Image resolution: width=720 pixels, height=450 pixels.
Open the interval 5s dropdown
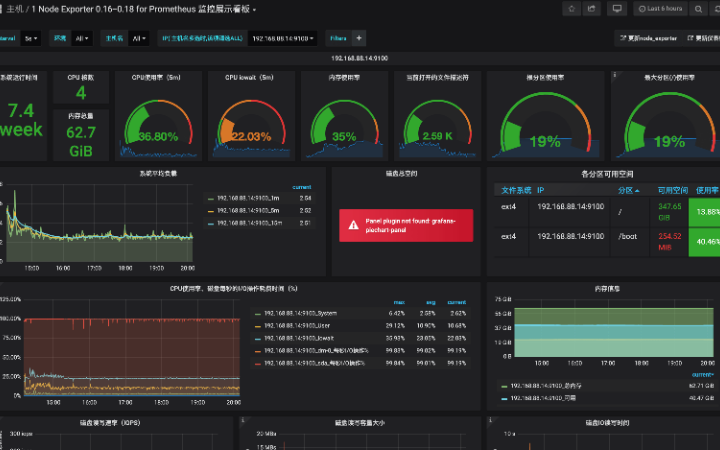[32, 38]
